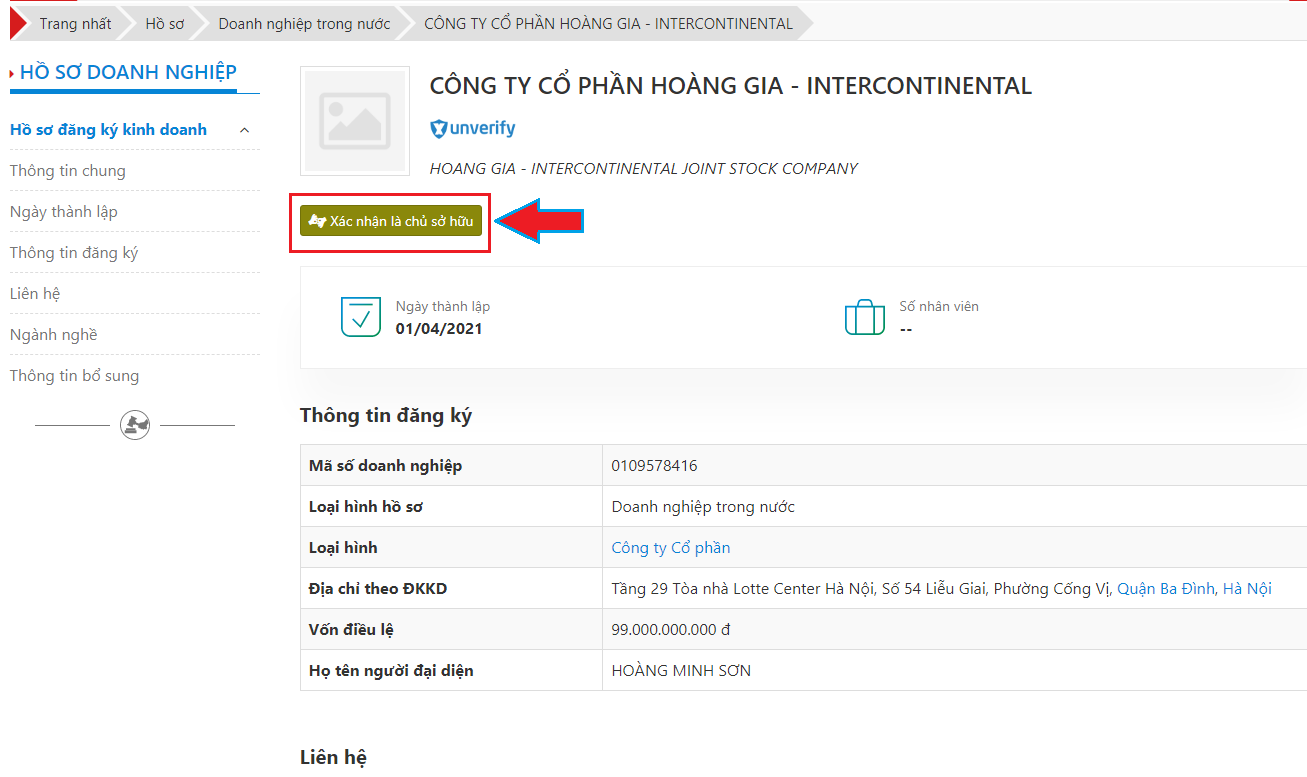This screenshot has height=777, width=1307.
Task: Click the founding date calendar-check icon
Action: coord(361,316)
